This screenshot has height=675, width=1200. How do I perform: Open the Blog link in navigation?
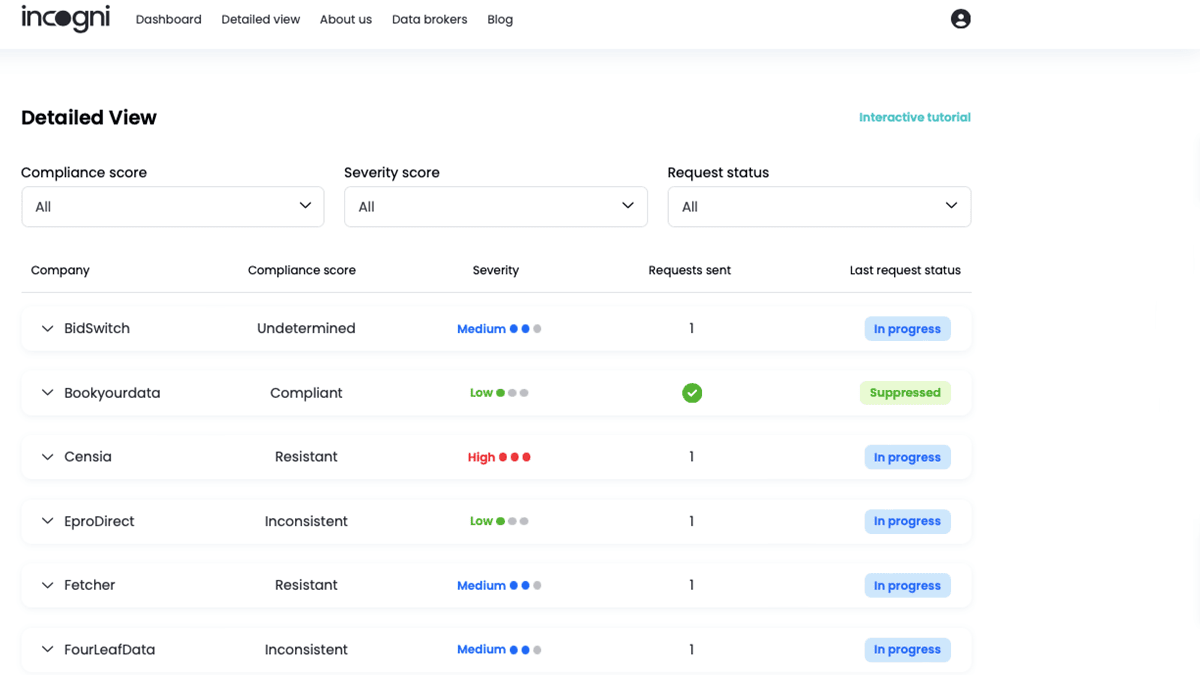(x=500, y=19)
